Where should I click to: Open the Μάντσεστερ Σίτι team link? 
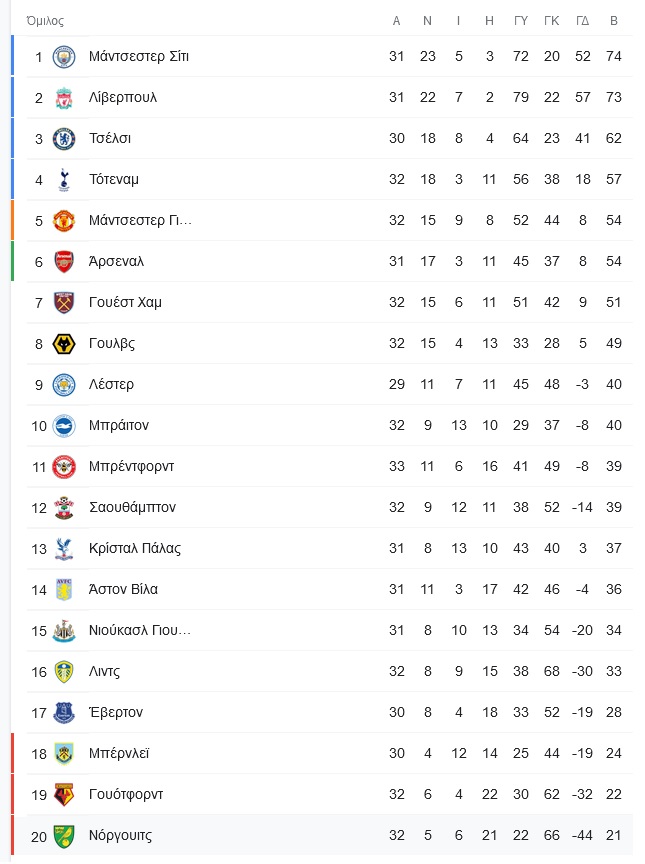click(x=139, y=56)
